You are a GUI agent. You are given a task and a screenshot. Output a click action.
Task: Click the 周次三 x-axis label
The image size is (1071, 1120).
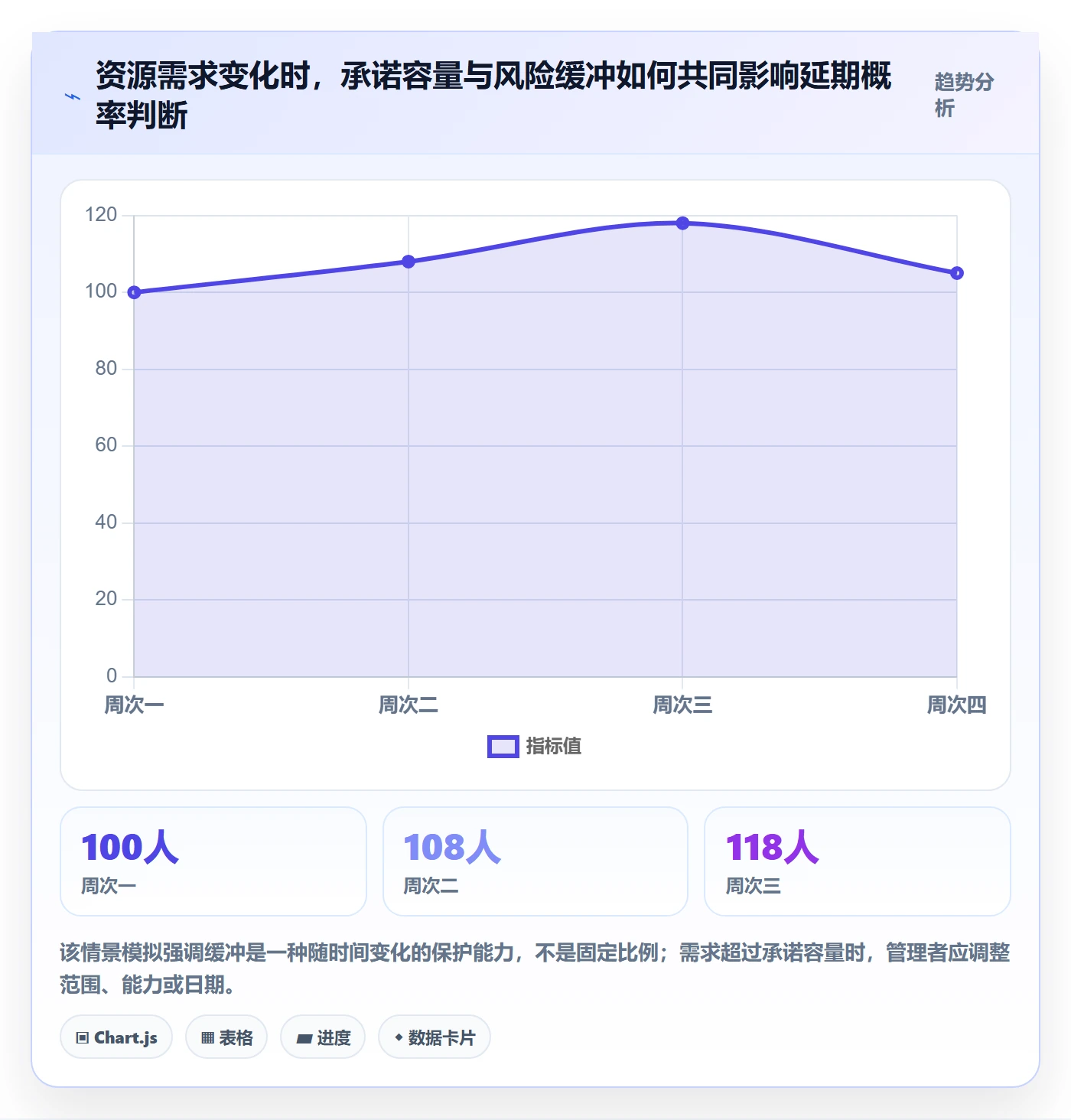(682, 705)
